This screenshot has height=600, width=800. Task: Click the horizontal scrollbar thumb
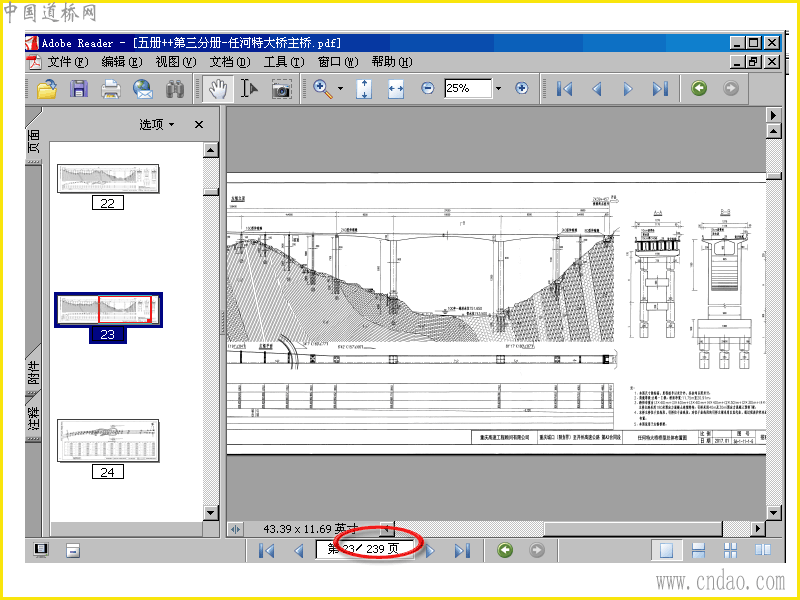pos(633,529)
